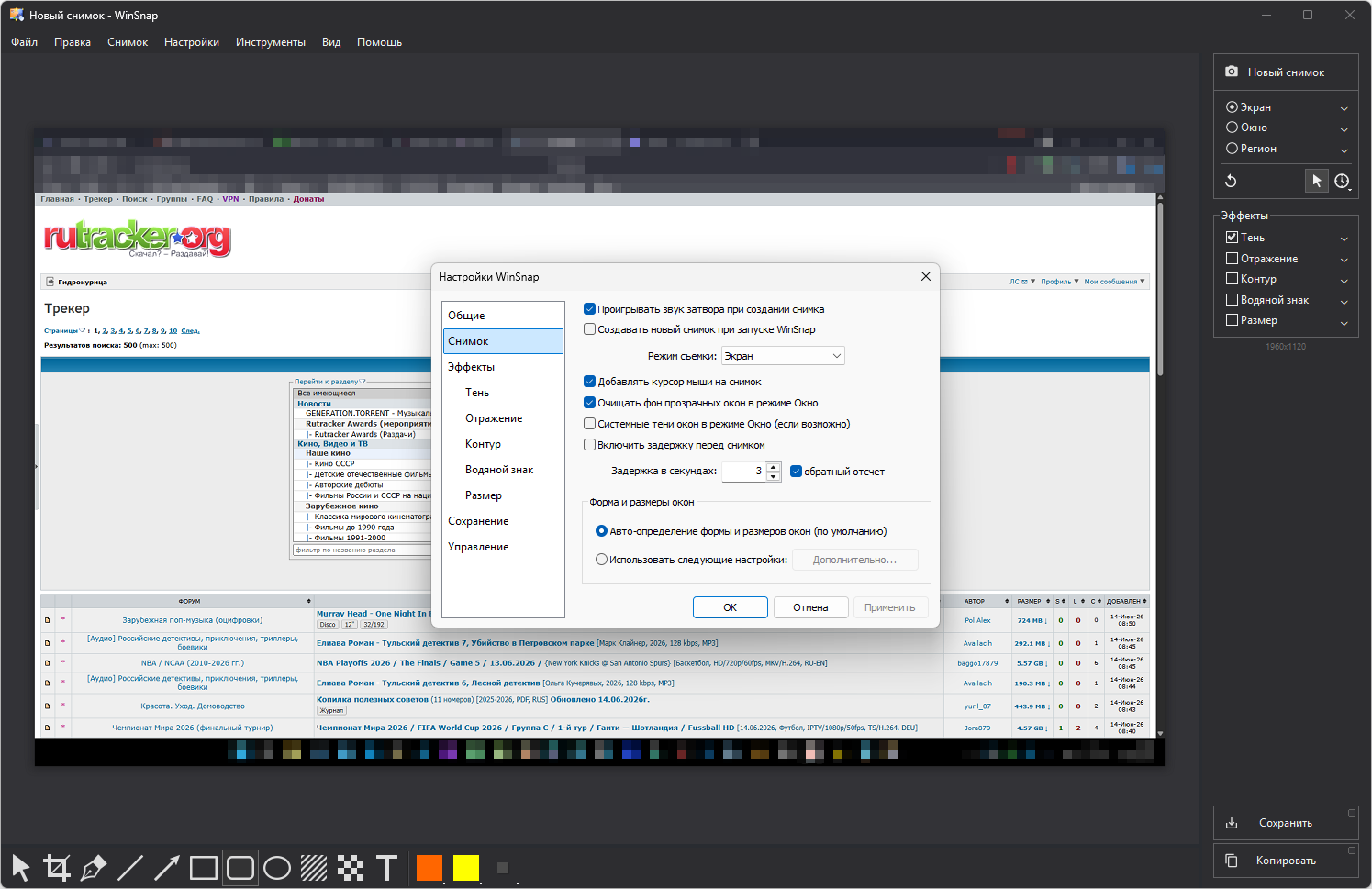The image size is (1372, 889).
Task: Open the Правка menu
Action: pyautogui.click(x=73, y=42)
